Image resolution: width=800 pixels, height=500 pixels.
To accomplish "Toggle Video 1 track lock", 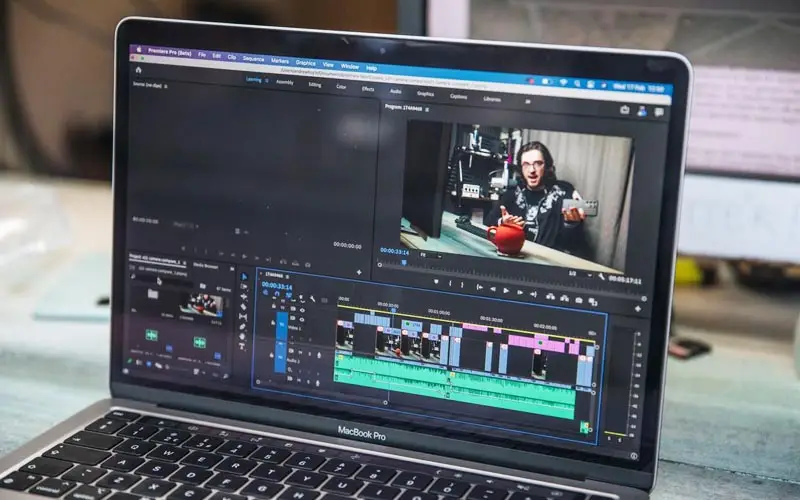I will click(x=272, y=322).
